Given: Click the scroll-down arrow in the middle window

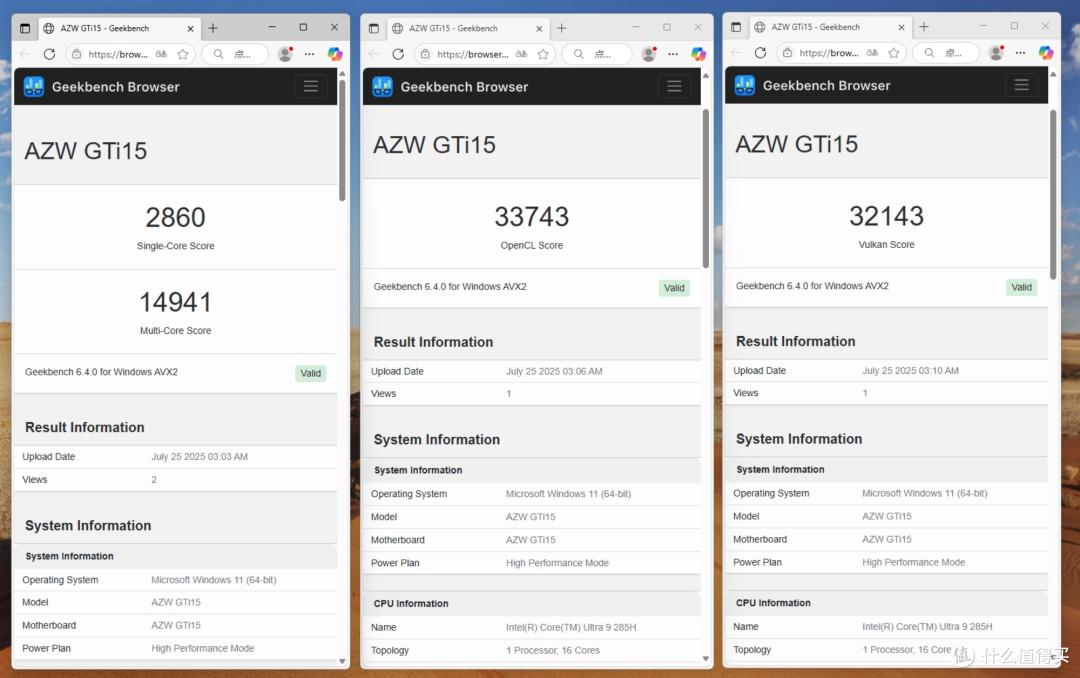Looking at the screenshot, I should [x=705, y=659].
